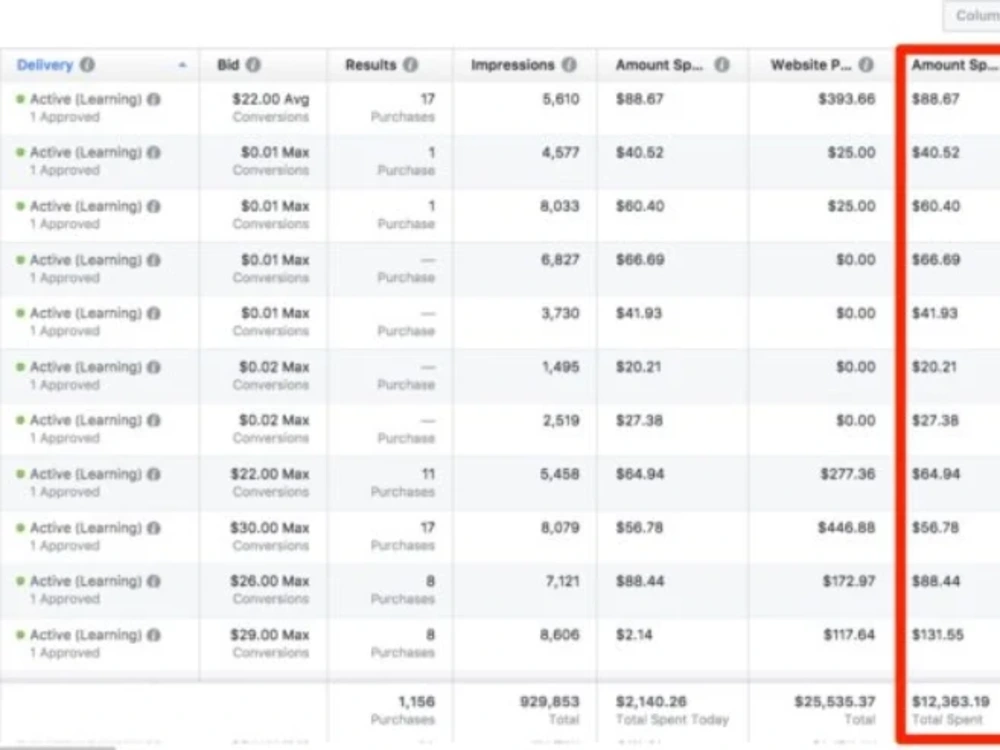Click the Impressions header info icon

coord(569,65)
